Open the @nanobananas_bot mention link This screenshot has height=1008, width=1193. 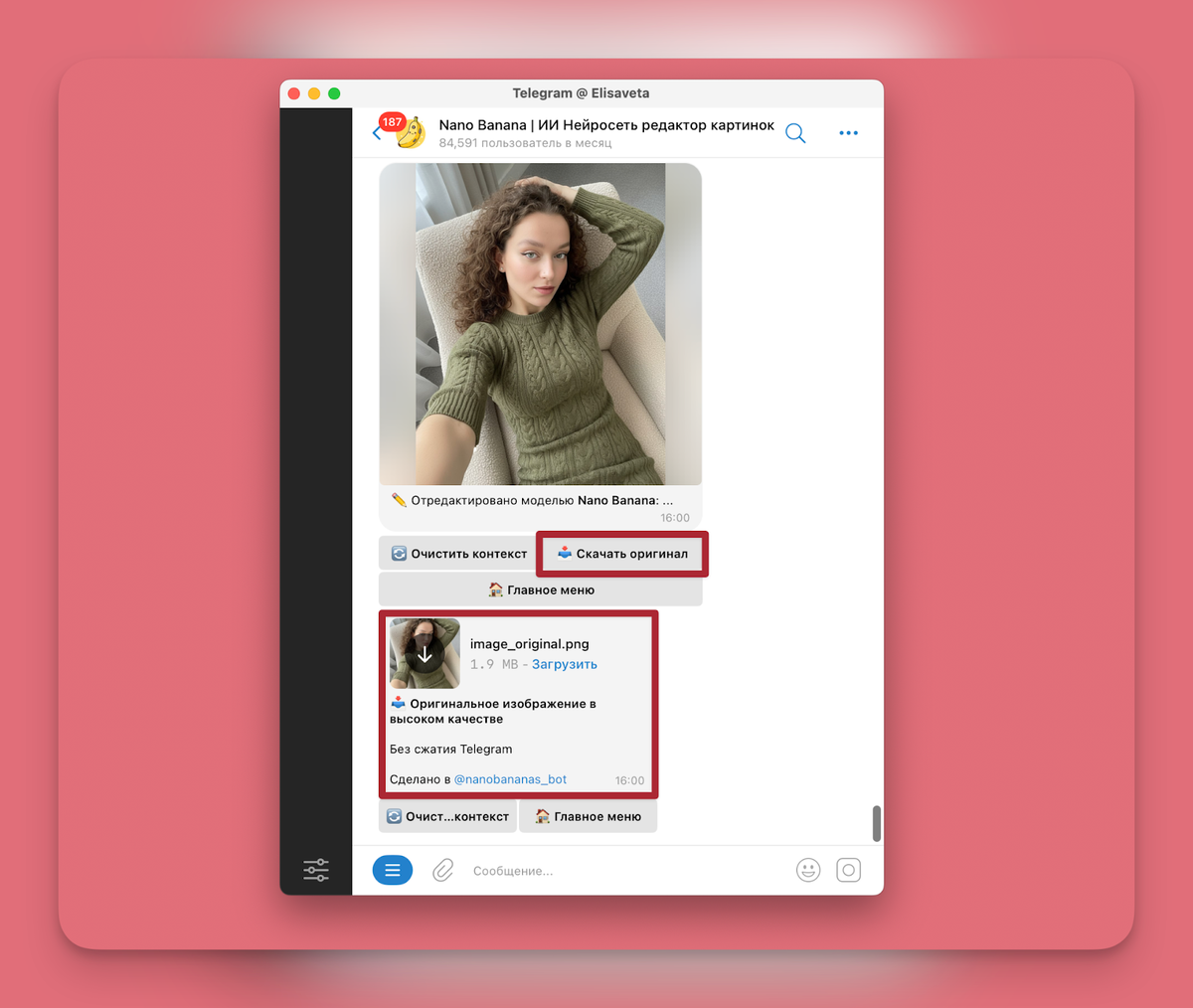(510, 779)
